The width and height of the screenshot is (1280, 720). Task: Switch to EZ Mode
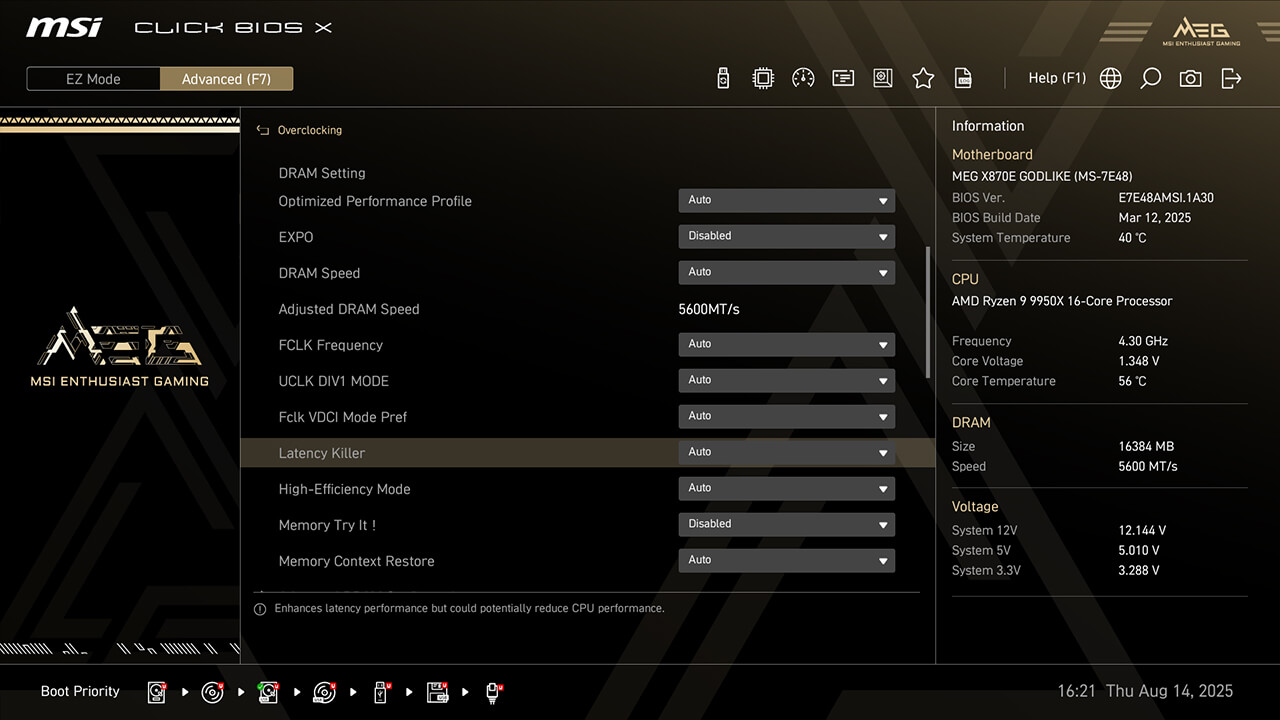pyautogui.click(x=93, y=79)
